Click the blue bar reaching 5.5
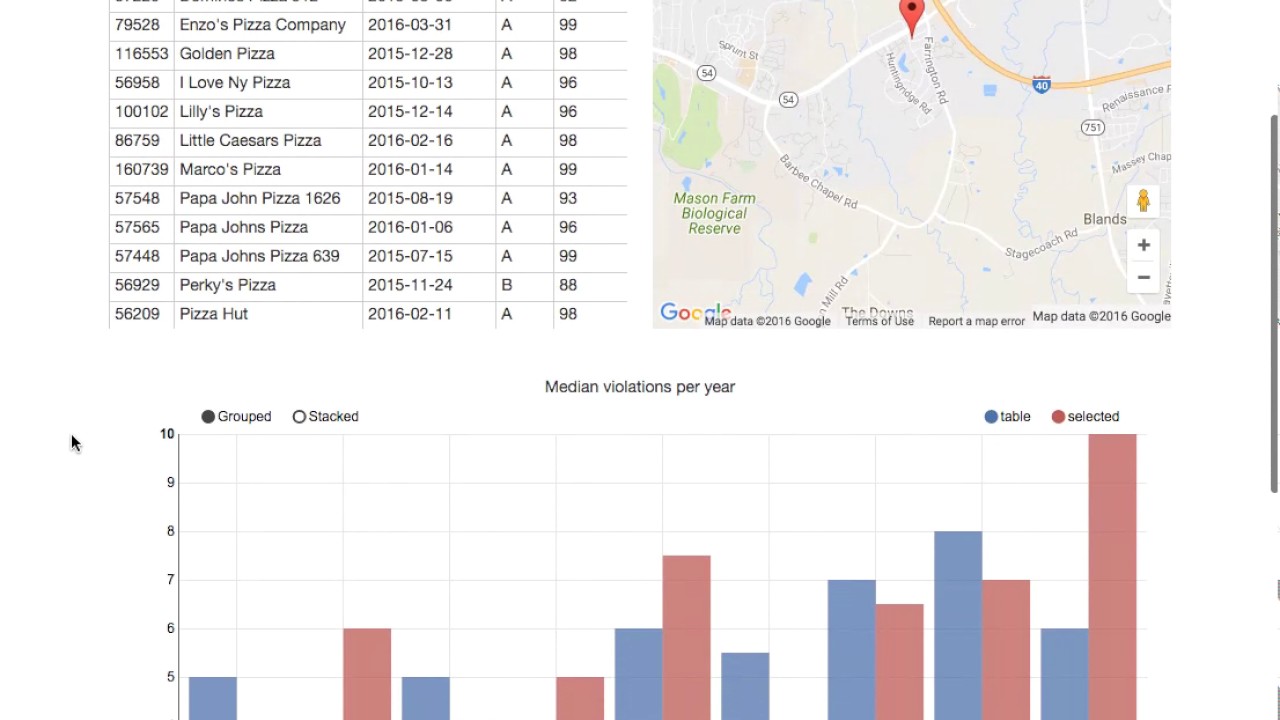 pos(745,686)
